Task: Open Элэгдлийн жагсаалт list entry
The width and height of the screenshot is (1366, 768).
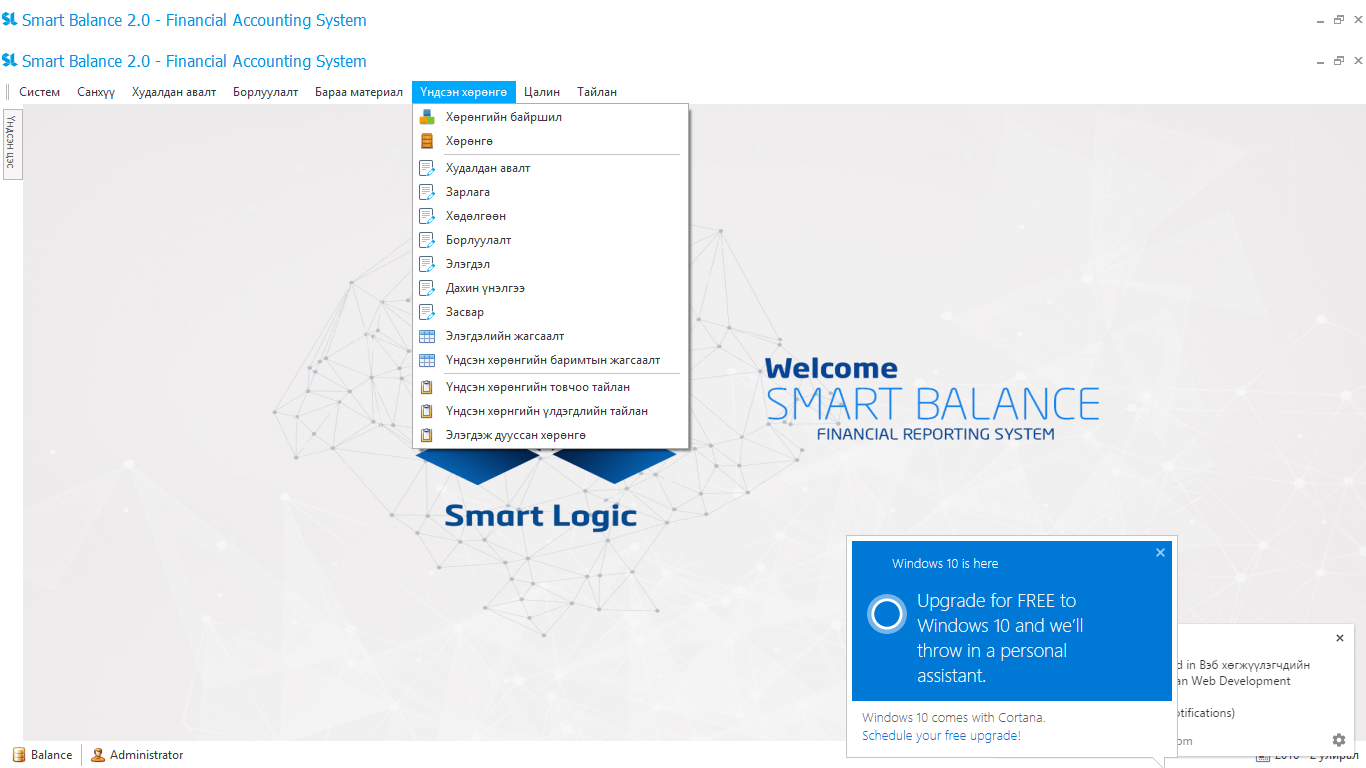Action: tap(550, 336)
